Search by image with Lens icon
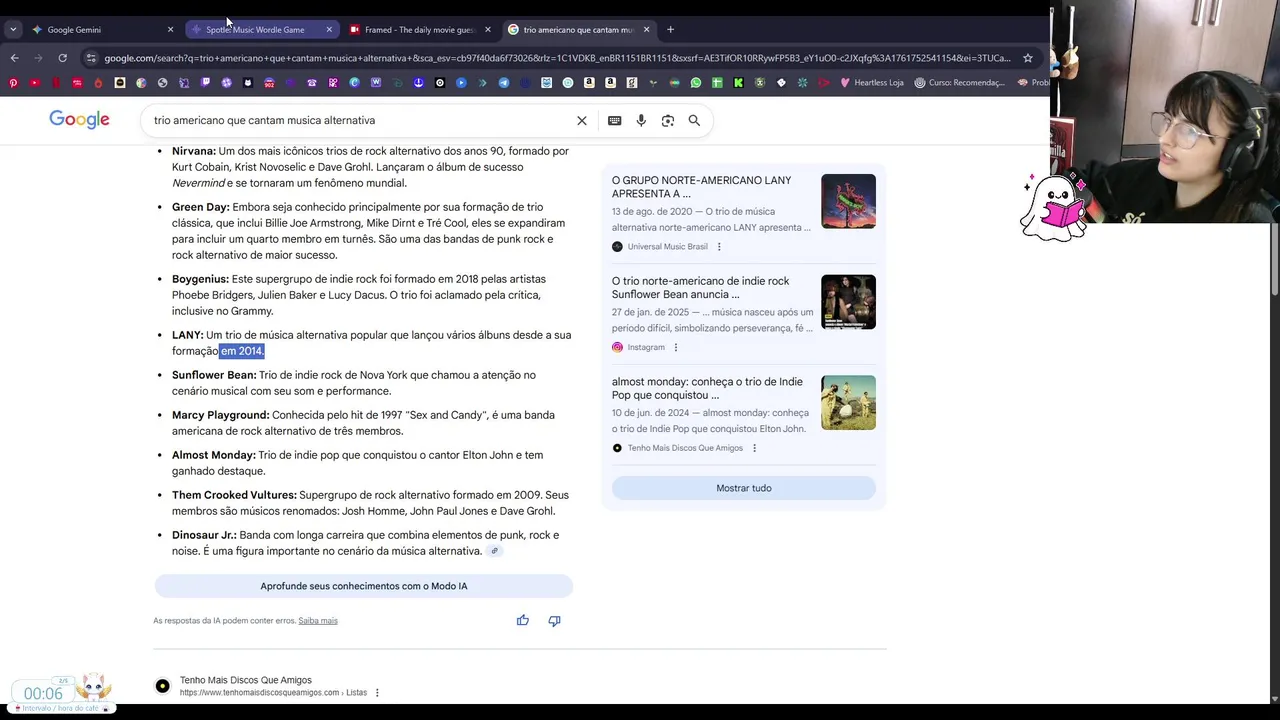Image resolution: width=1280 pixels, height=720 pixels. pos(668,120)
